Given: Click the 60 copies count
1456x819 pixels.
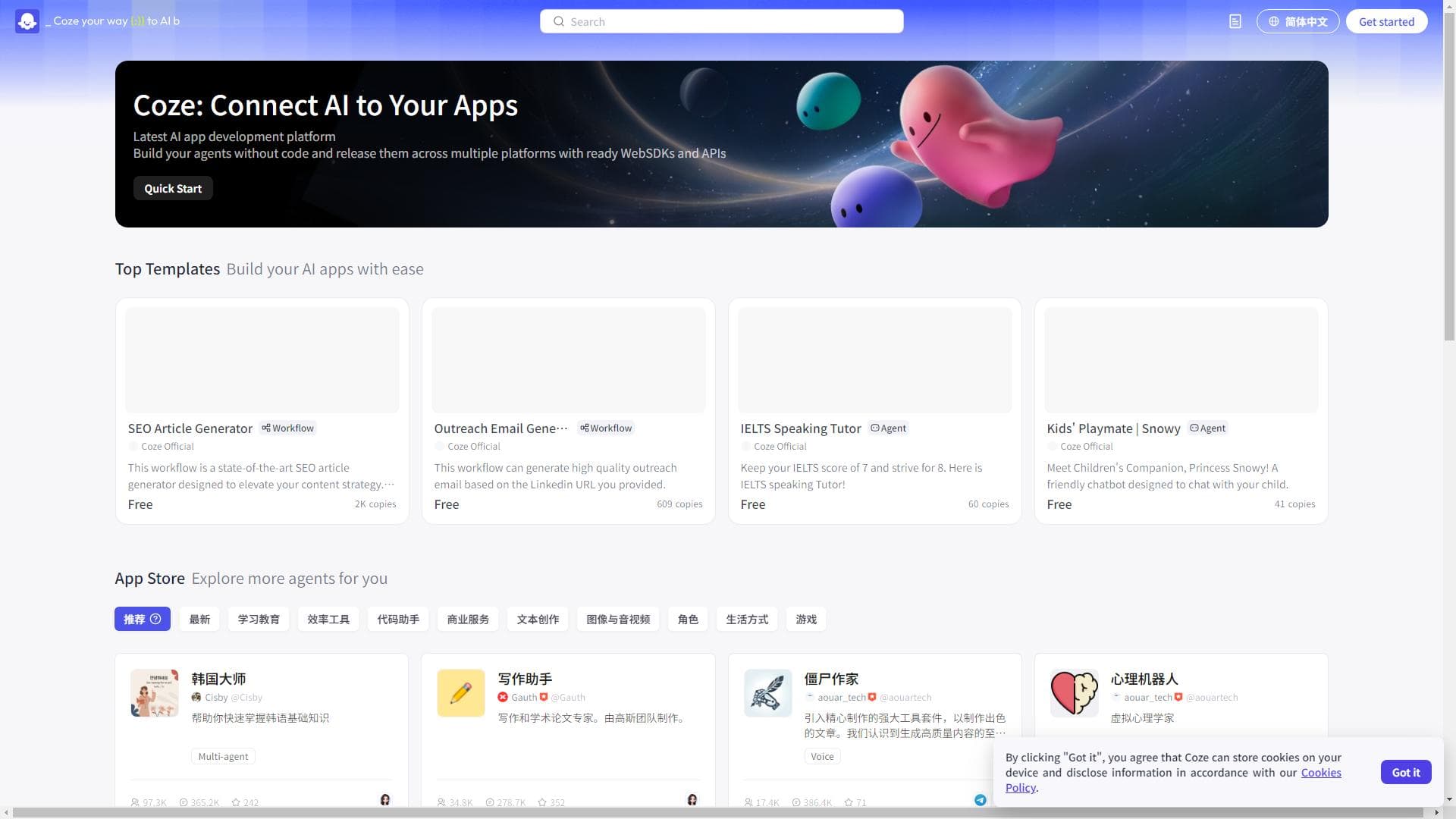Looking at the screenshot, I should pos(988,504).
